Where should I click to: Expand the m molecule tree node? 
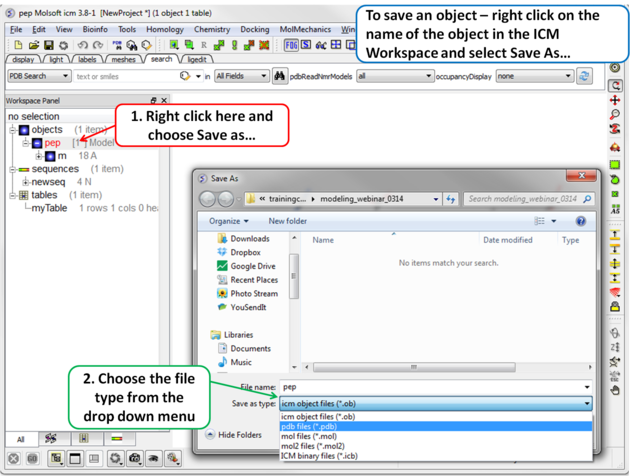point(38,156)
